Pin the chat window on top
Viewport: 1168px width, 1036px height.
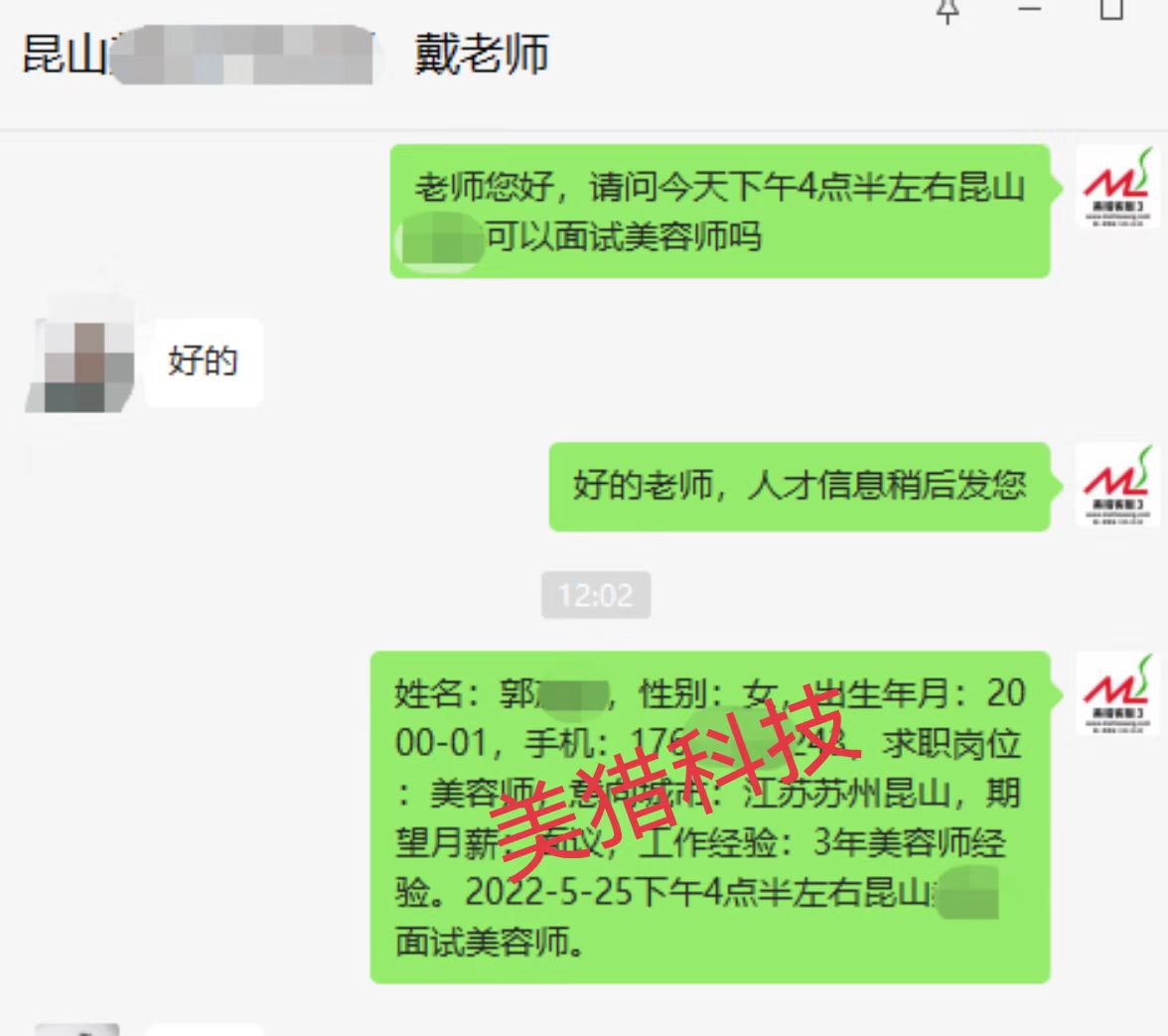pos(948,10)
